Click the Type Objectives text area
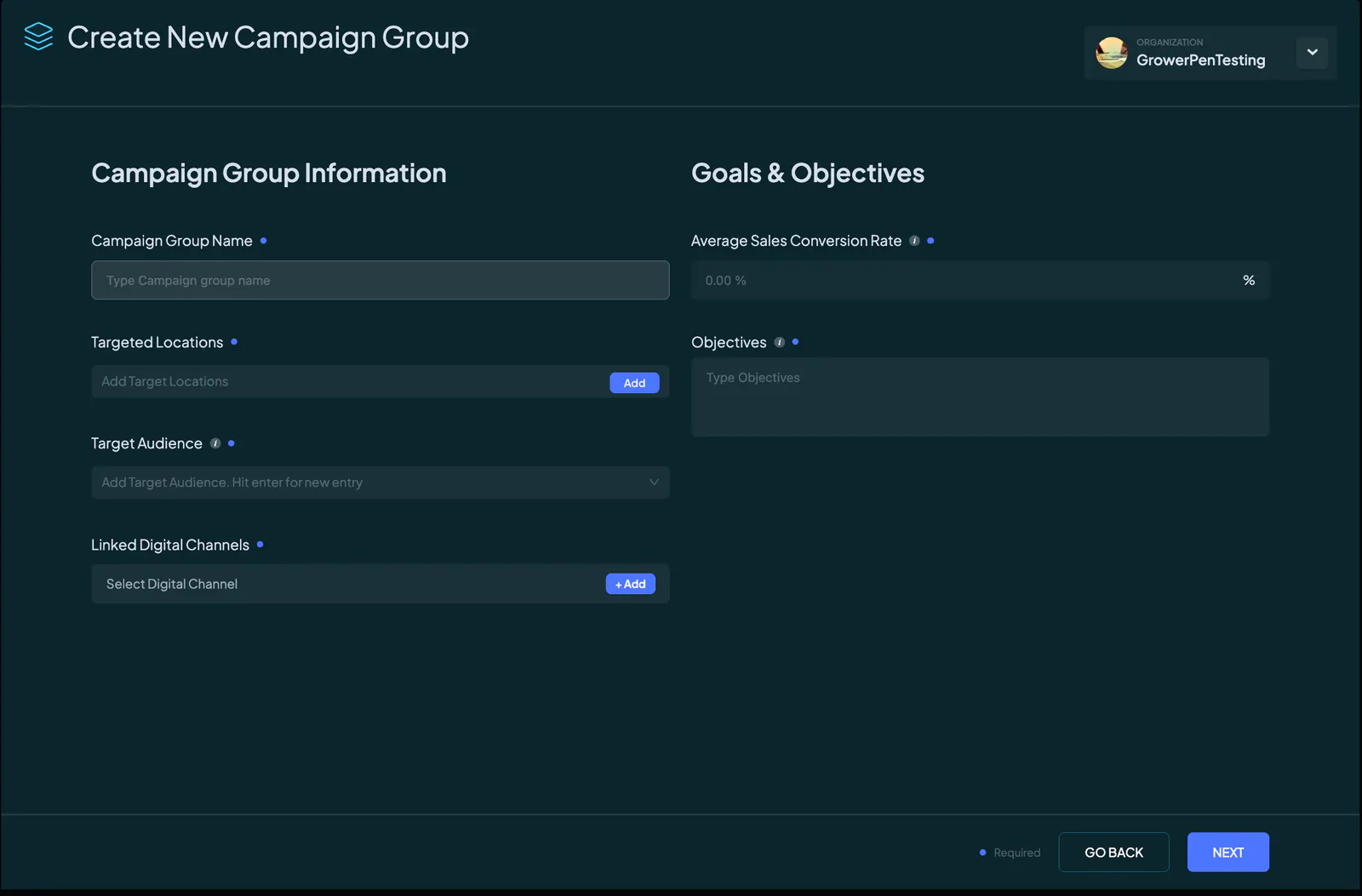Screen dimensions: 1362x896 click(981, 397)
